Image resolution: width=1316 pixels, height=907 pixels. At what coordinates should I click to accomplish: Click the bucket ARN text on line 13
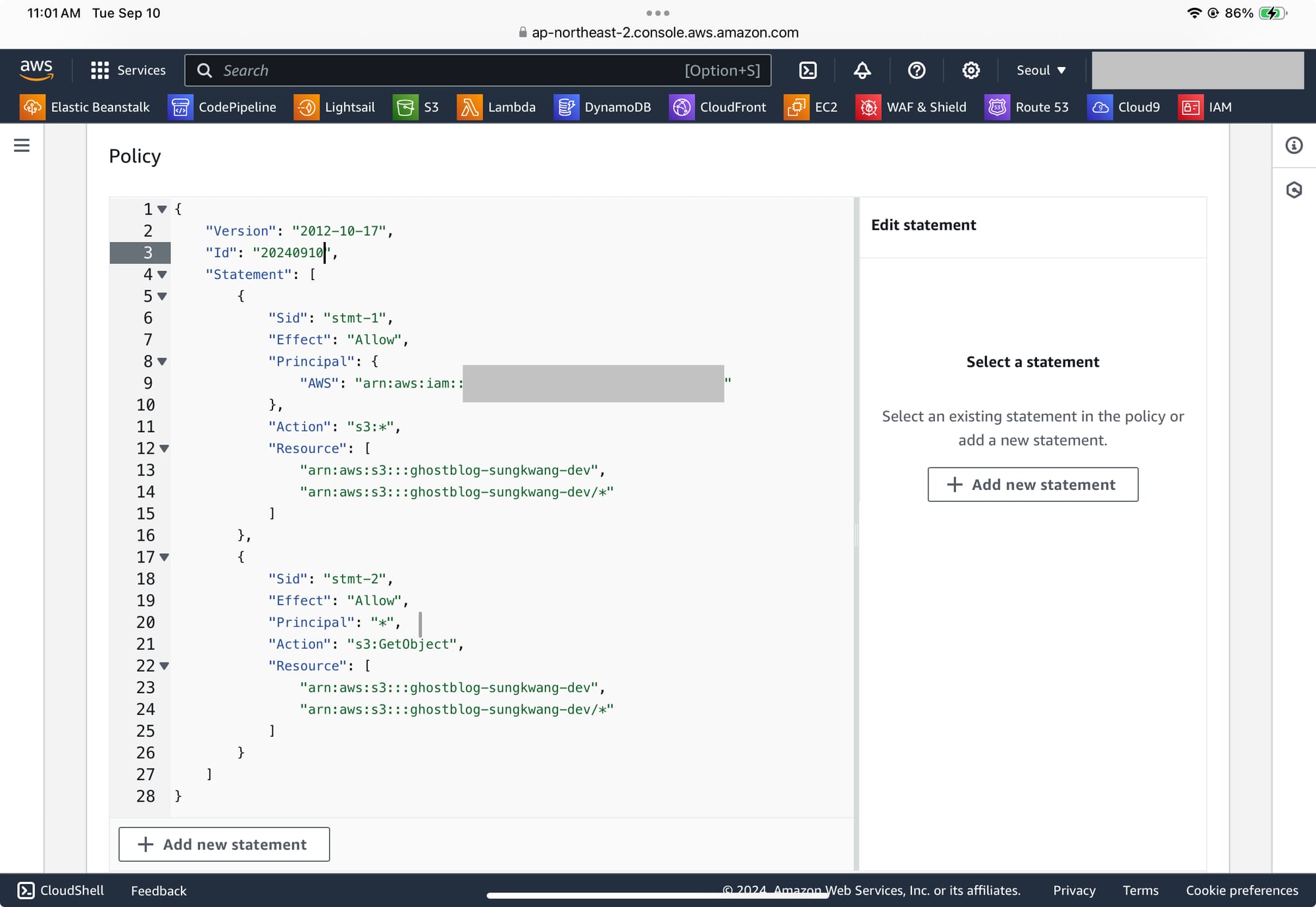click(x=449, y=470)
